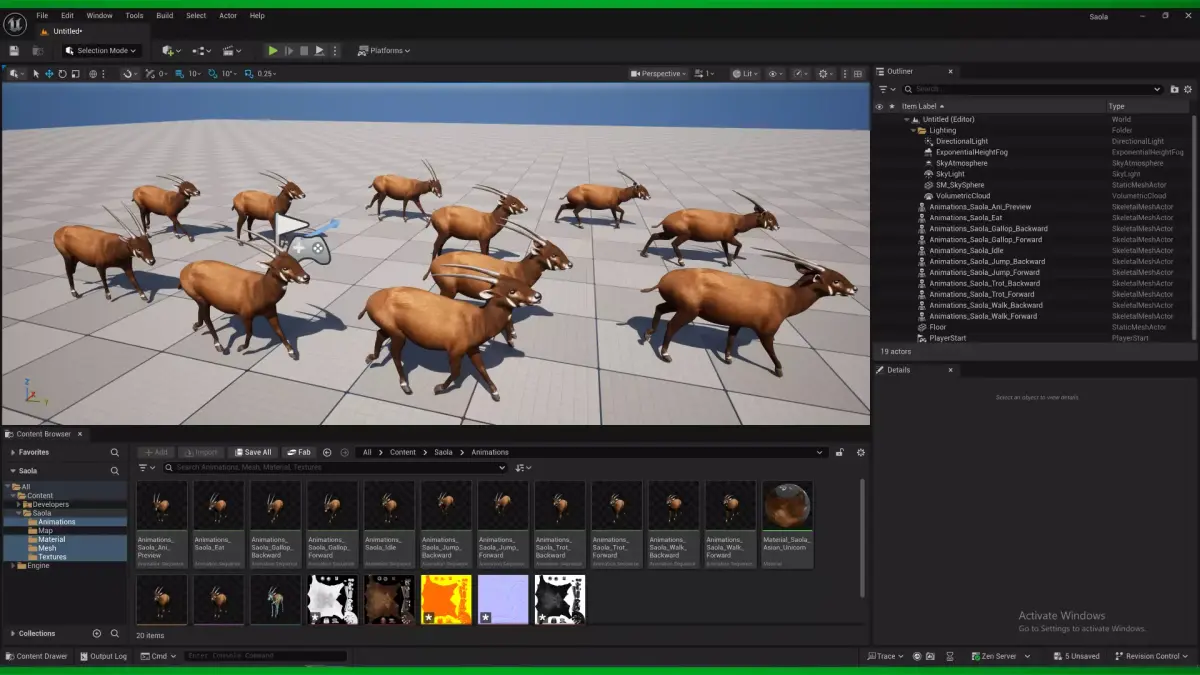Select the translate move gizmo tool
Image resolution: width=1200 pixels, height=675 pixels.
pyautogui.click(x=49, y=74)
